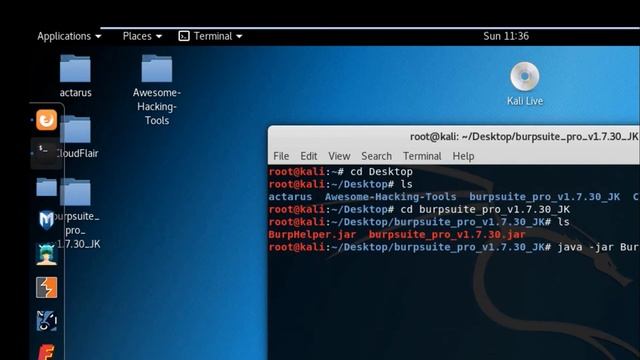Click BurpHelper.jar in terminal output

click(x=312, y=235)
